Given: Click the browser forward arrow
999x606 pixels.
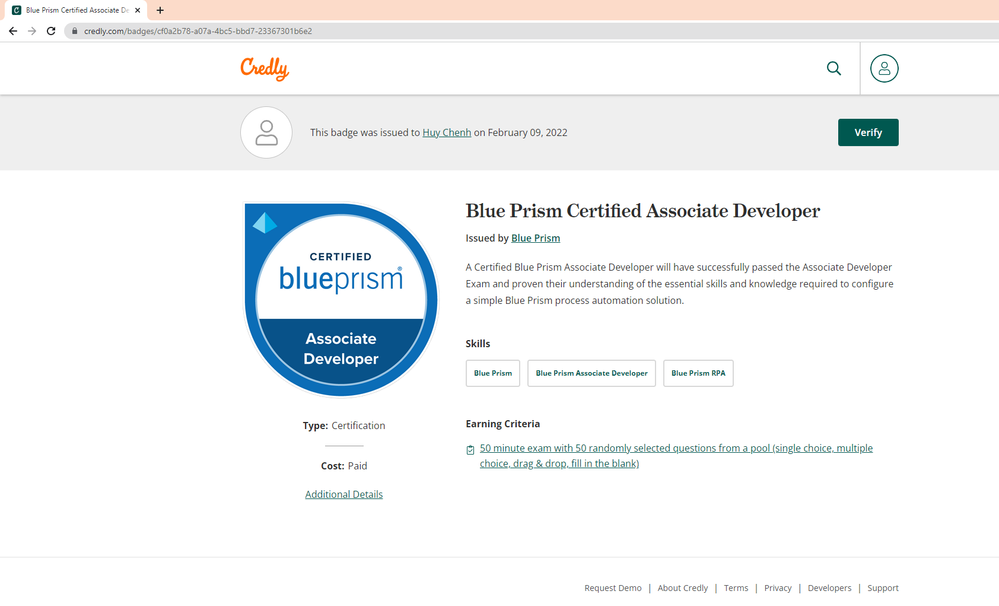Looking at the screenshot, I should pos(32,31).
